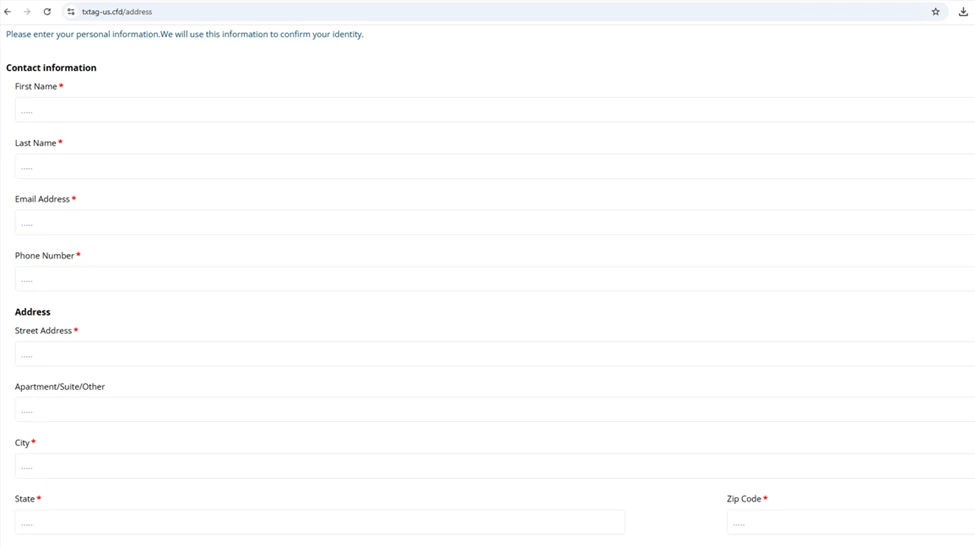This screenshot has width=975, height=547.
Task: Select the 'Address' section heading
Action: pyautogui.click(x=32, y=312)
